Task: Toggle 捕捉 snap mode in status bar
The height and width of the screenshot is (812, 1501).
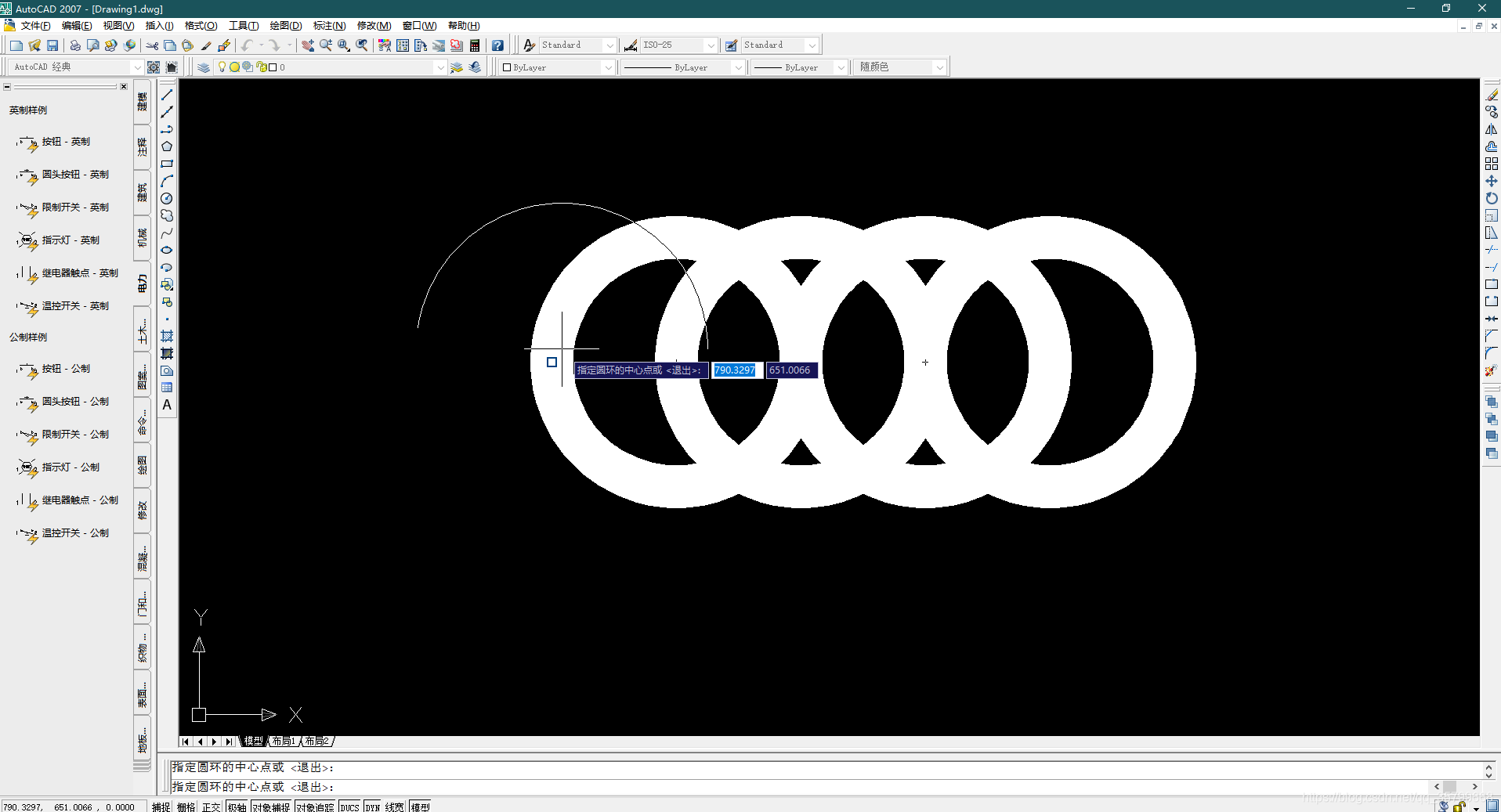Action: click(161, 807)
